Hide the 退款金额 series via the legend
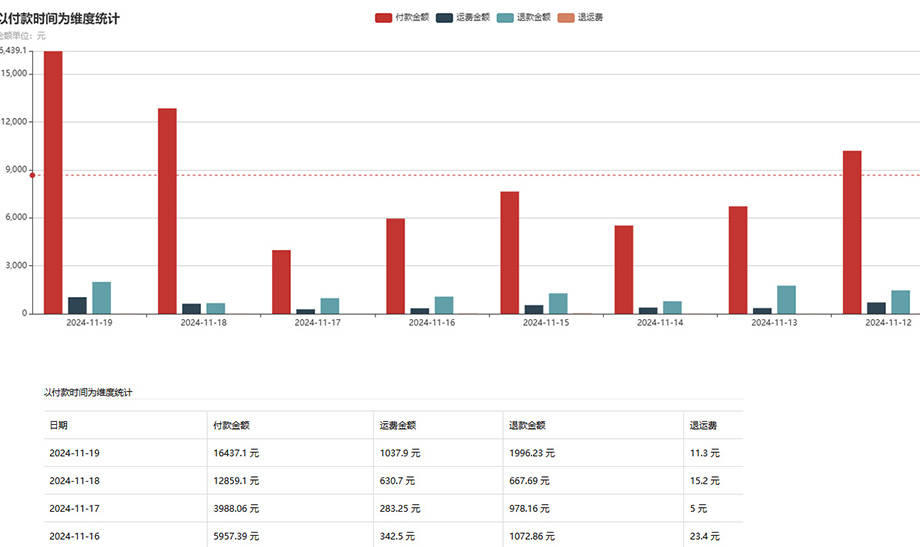Screen dimensions: 920x547 click(x=505, y=18)
